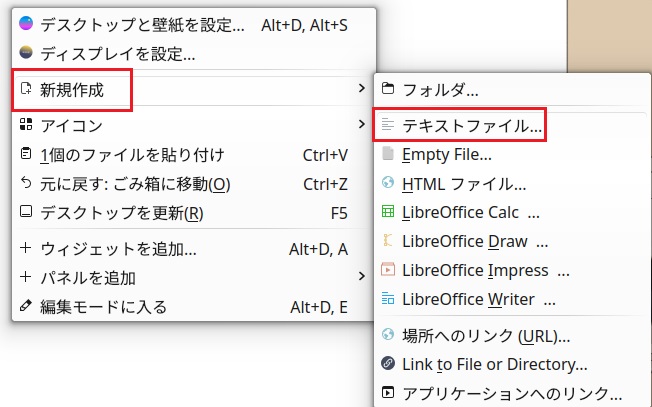Click the LibreOffice Draw icon
The image size is (652, 407).
click(388, 242)
